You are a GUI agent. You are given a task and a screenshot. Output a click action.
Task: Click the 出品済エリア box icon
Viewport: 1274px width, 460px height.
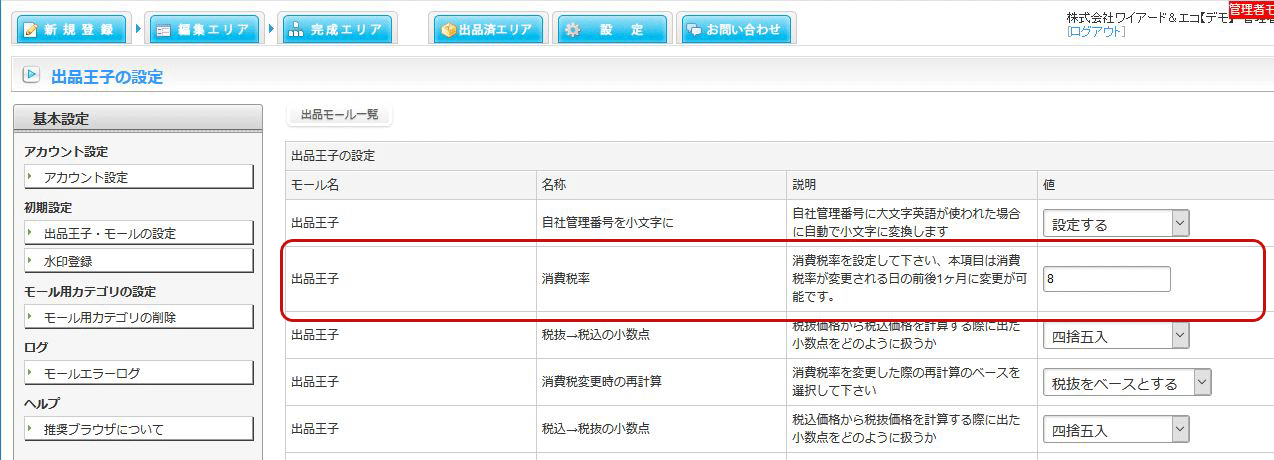click(448, 30)
